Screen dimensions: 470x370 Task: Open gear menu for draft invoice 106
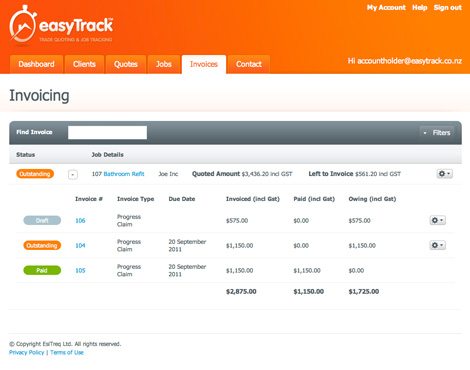click(437, 220)
